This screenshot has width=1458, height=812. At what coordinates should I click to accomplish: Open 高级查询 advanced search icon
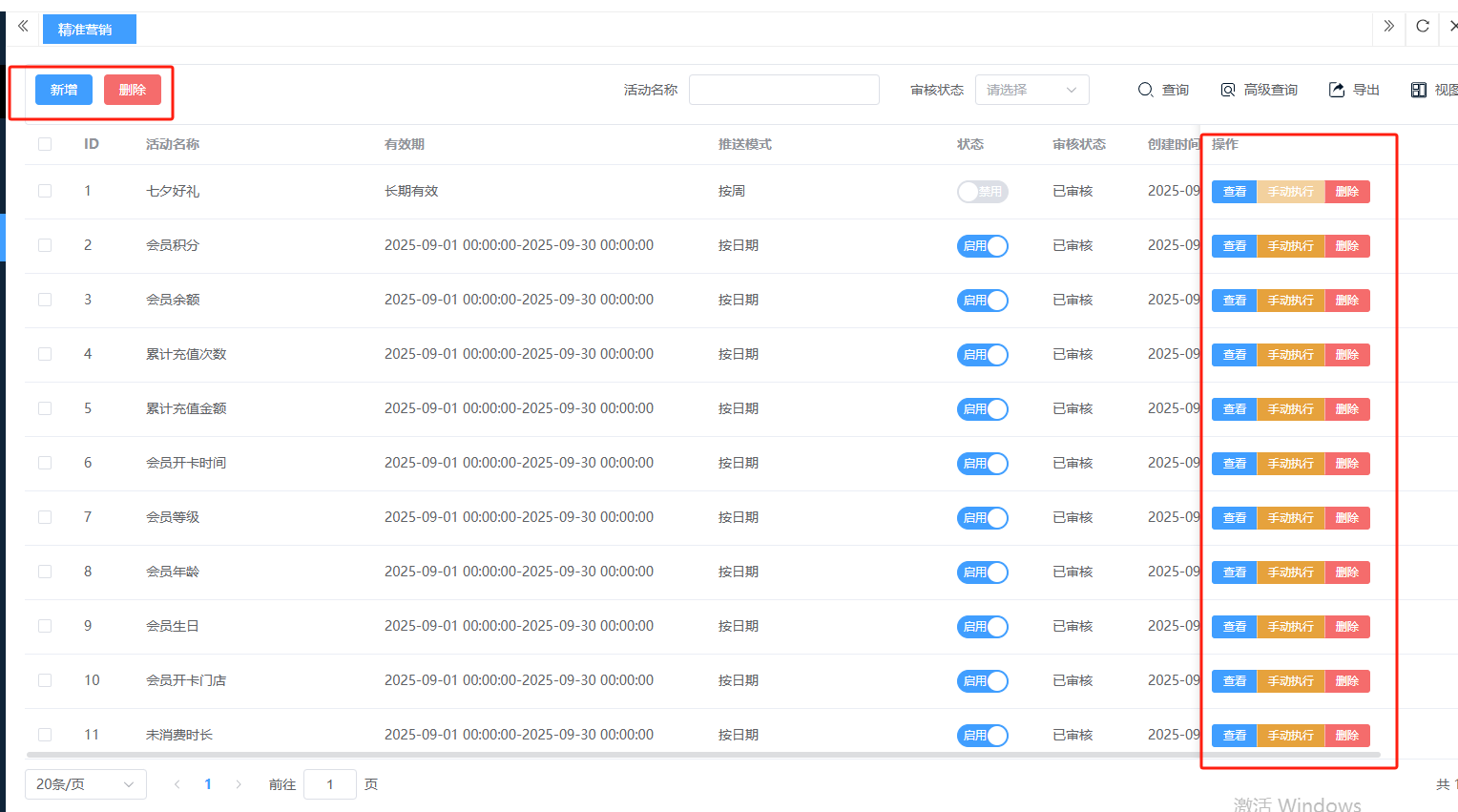(x=1228, y=90)
